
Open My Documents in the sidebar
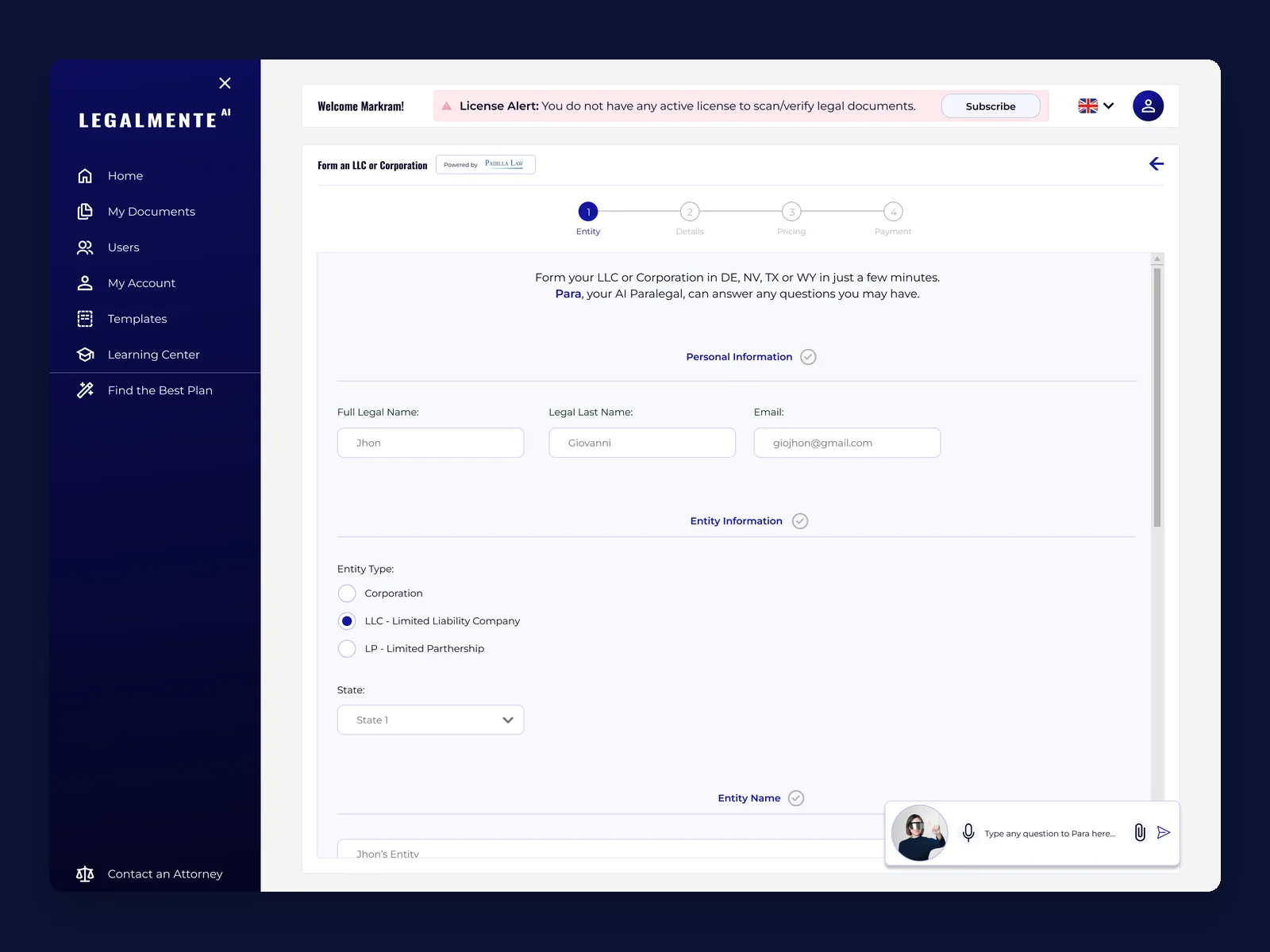click(136, 211)
